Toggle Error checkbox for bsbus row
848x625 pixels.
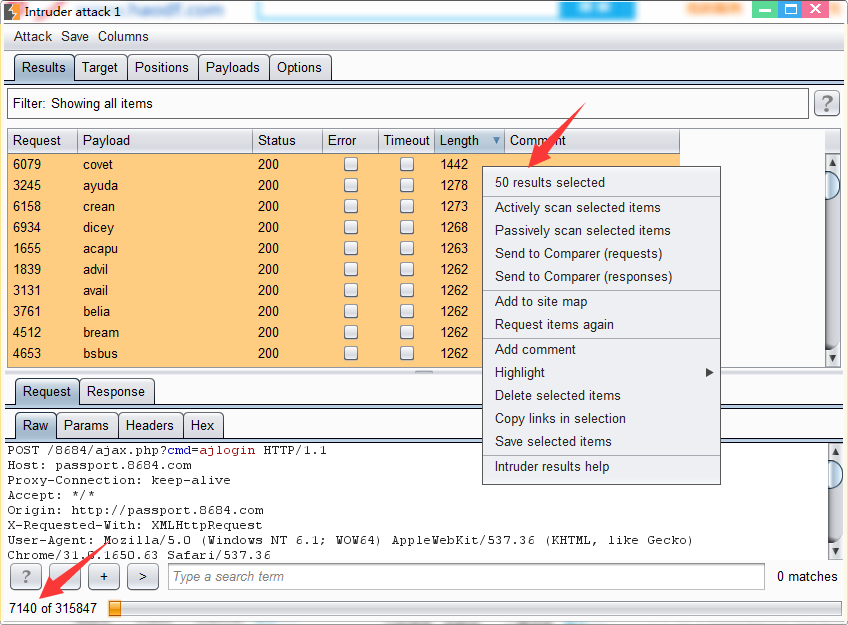(x=351, y=353)
